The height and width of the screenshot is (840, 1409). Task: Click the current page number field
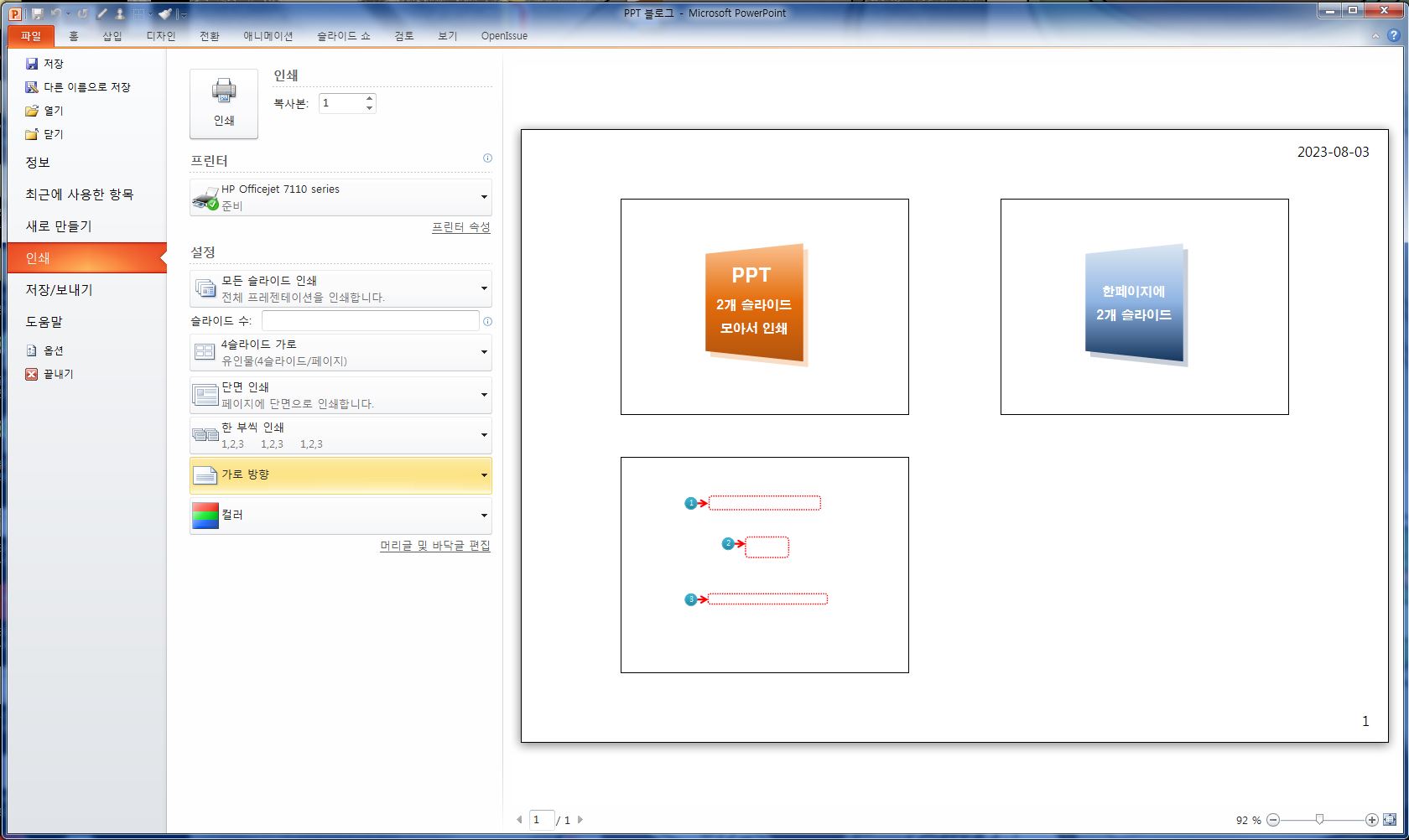(x=542, y=820)
